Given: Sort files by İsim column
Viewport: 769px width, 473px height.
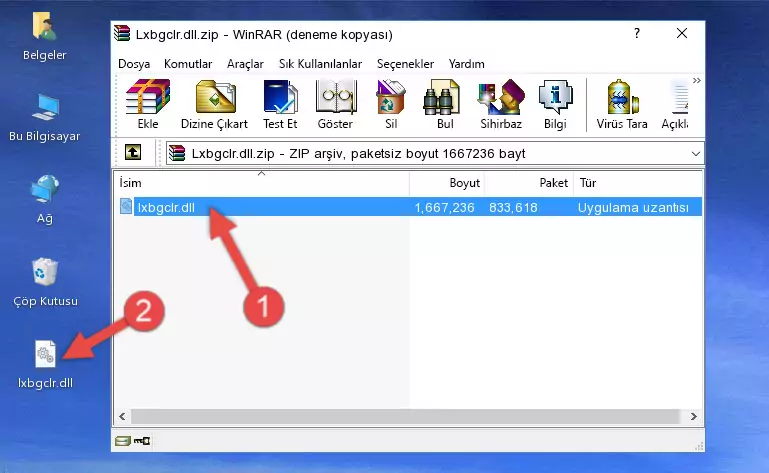Looking at the screenshot, I should (262, 183).
